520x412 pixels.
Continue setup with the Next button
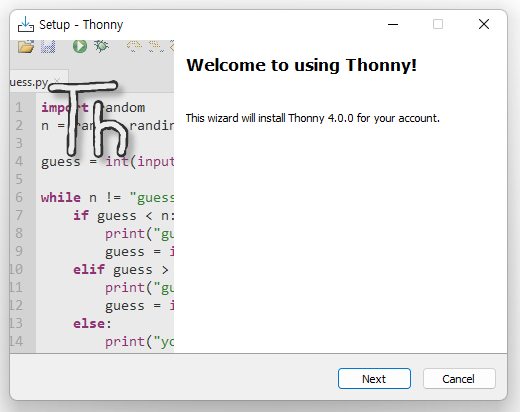374,379
